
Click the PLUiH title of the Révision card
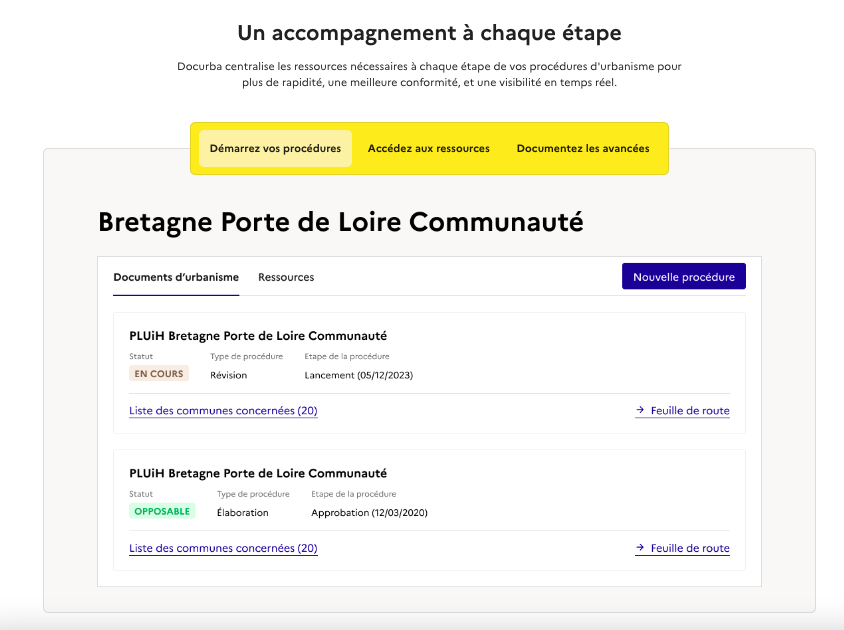pyautogui.click(x=258, y=335)
